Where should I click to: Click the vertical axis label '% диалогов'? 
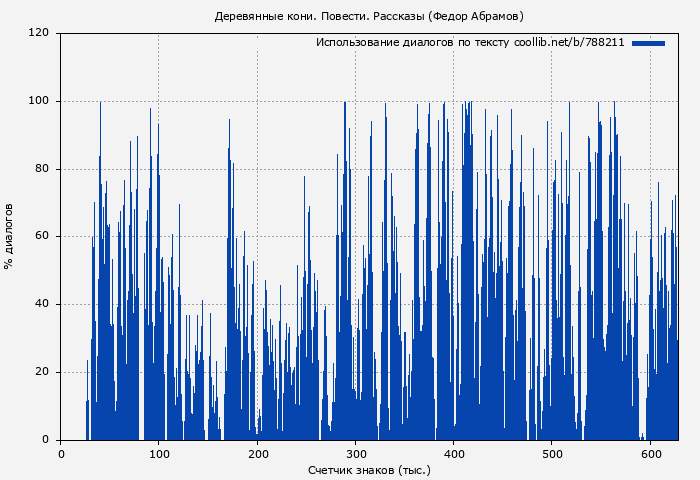[x=9, y=236]
